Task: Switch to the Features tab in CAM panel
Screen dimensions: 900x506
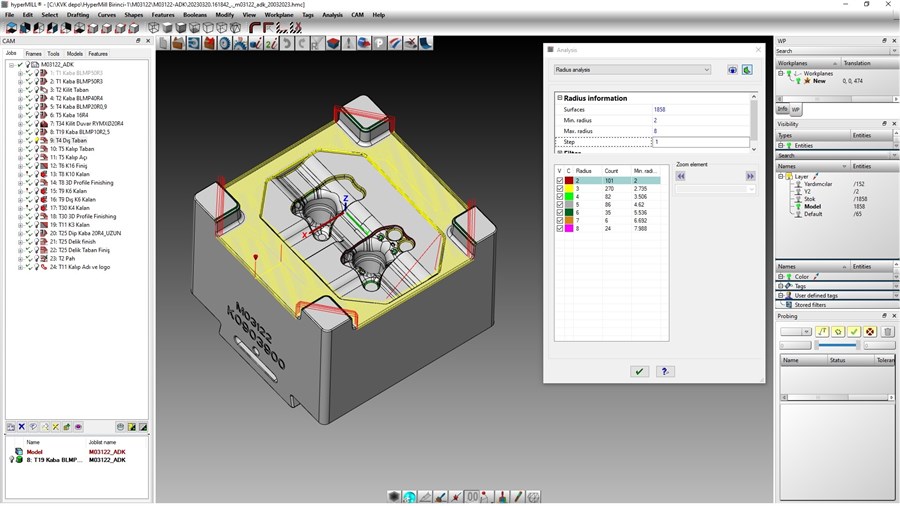Action: [98, 53]
